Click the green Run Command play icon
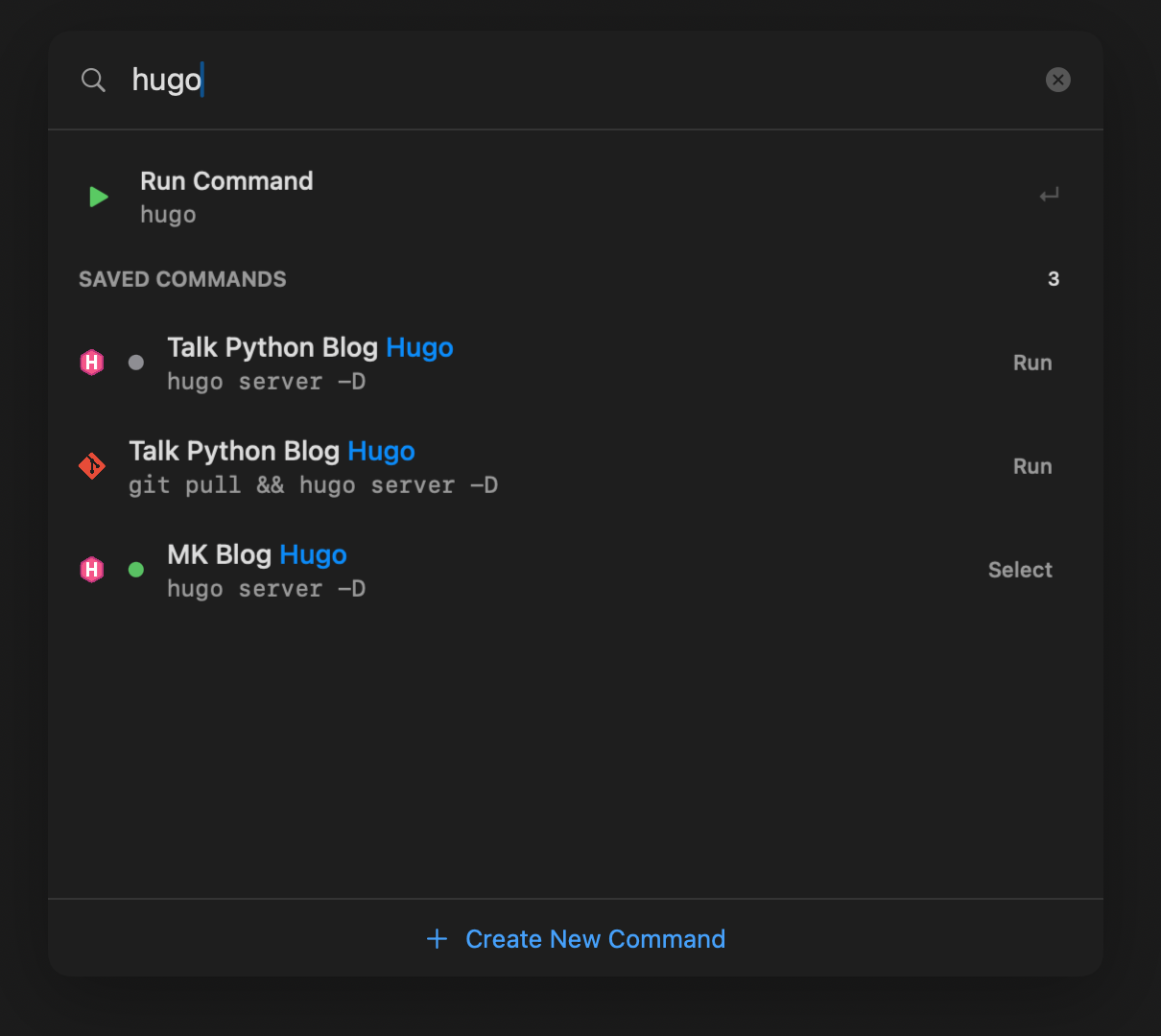The width and height of the screenshot is (1161, 1036). pyautogui.click(x=97, y=197)
